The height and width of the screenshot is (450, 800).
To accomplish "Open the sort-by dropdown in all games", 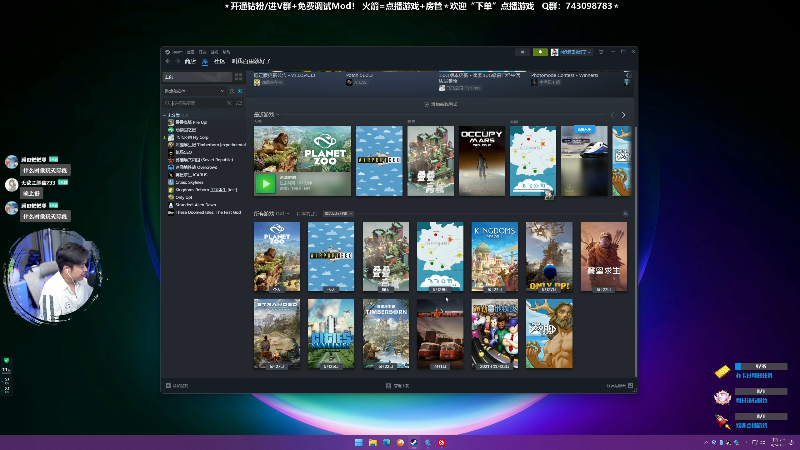I will (338, 214).
